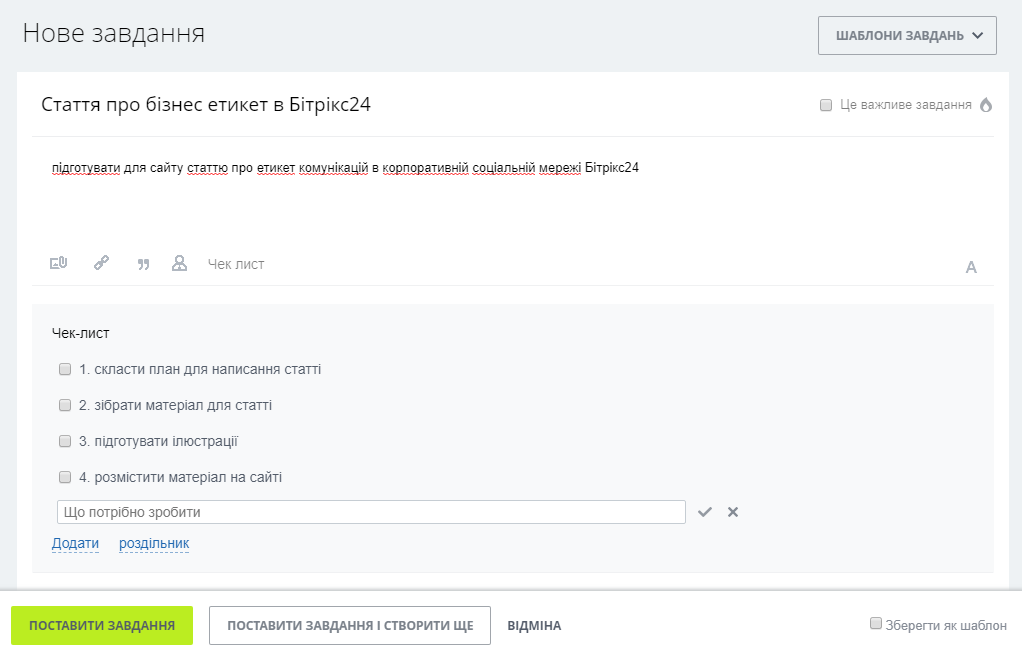The height and width of the screenshot is (649, 1022).
Task: Click the 'роздільник' link
Action: coord(154,543)
